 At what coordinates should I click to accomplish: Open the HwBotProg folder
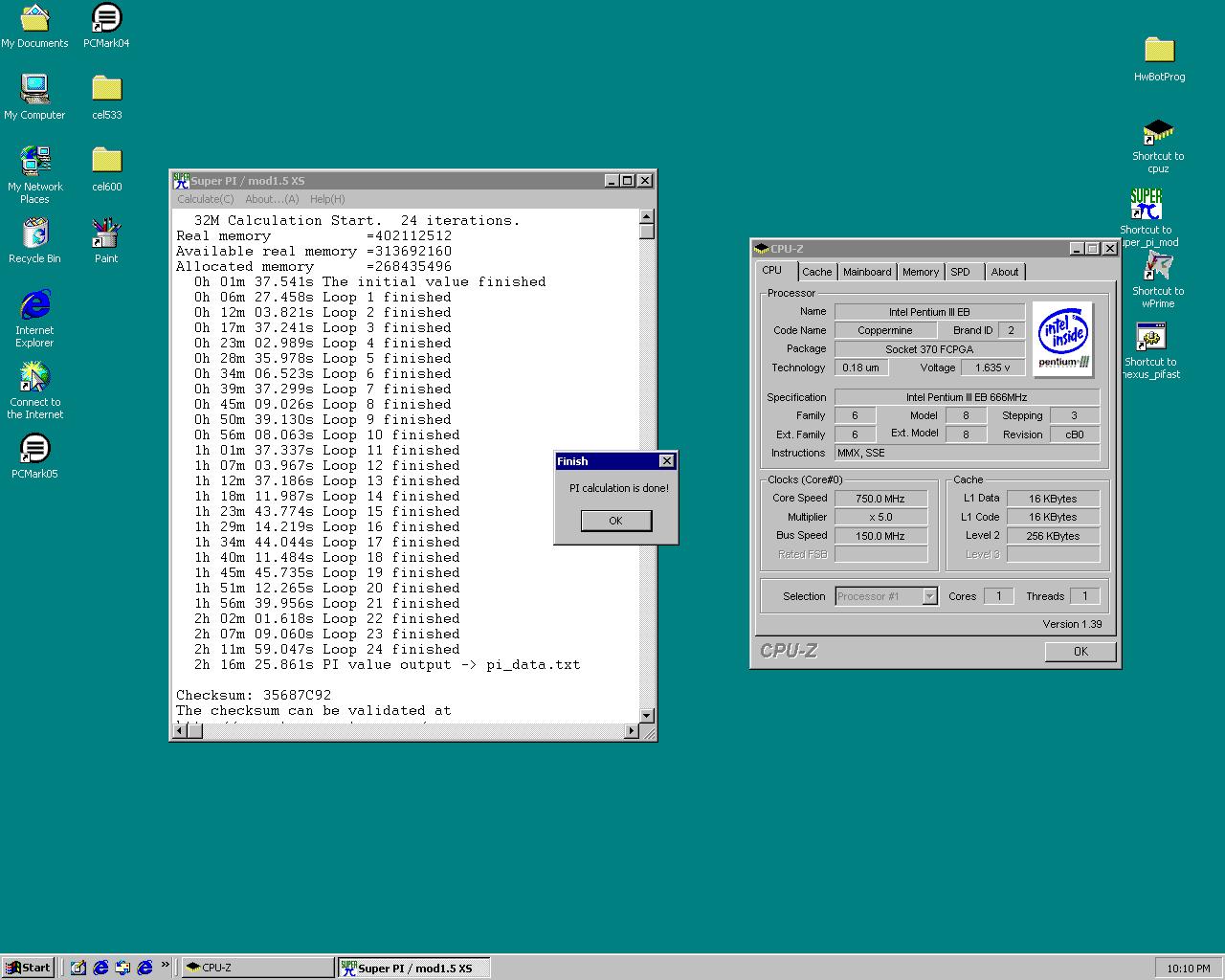click(1159, 59)
